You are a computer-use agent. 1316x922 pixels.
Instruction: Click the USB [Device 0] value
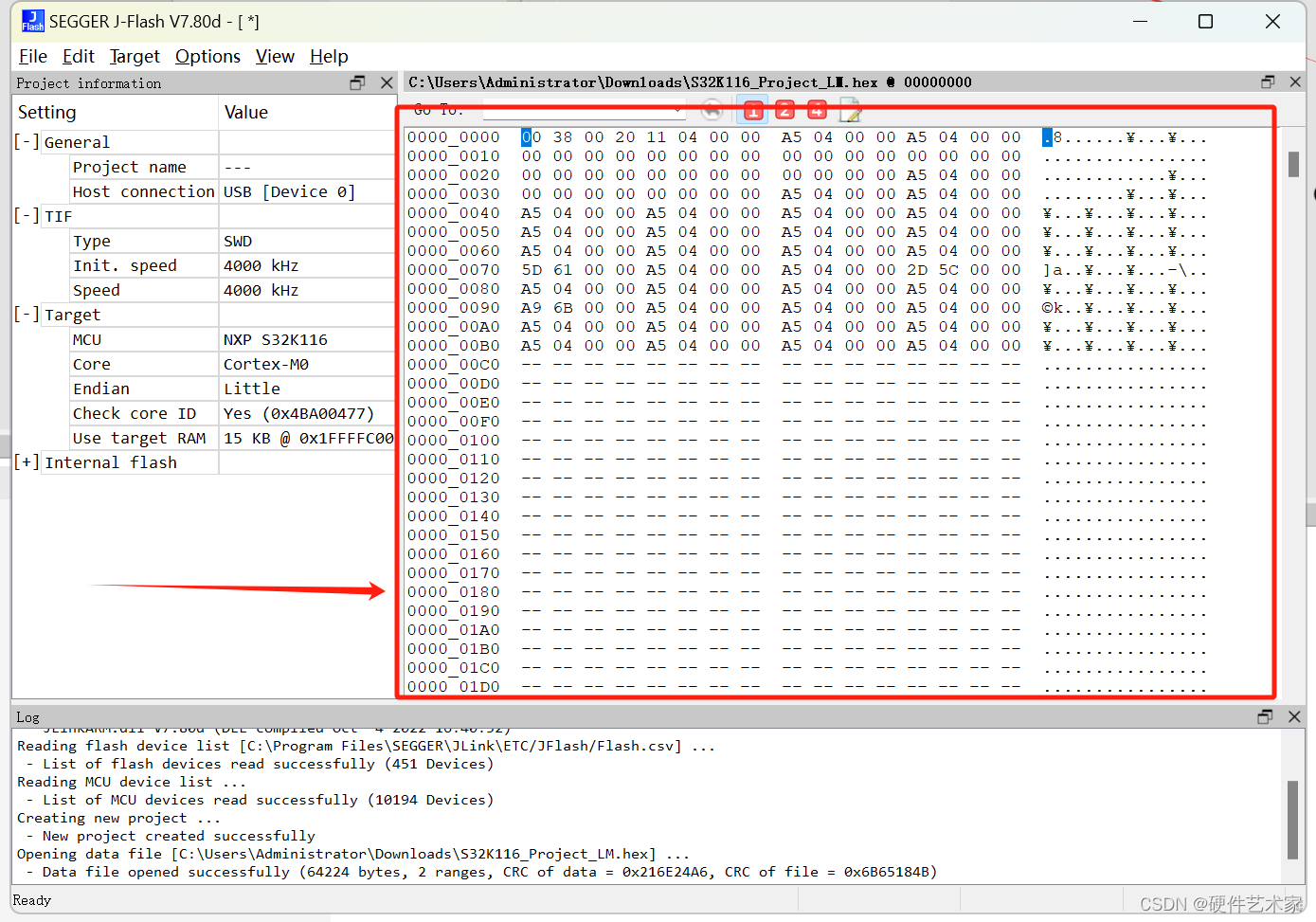289,191
